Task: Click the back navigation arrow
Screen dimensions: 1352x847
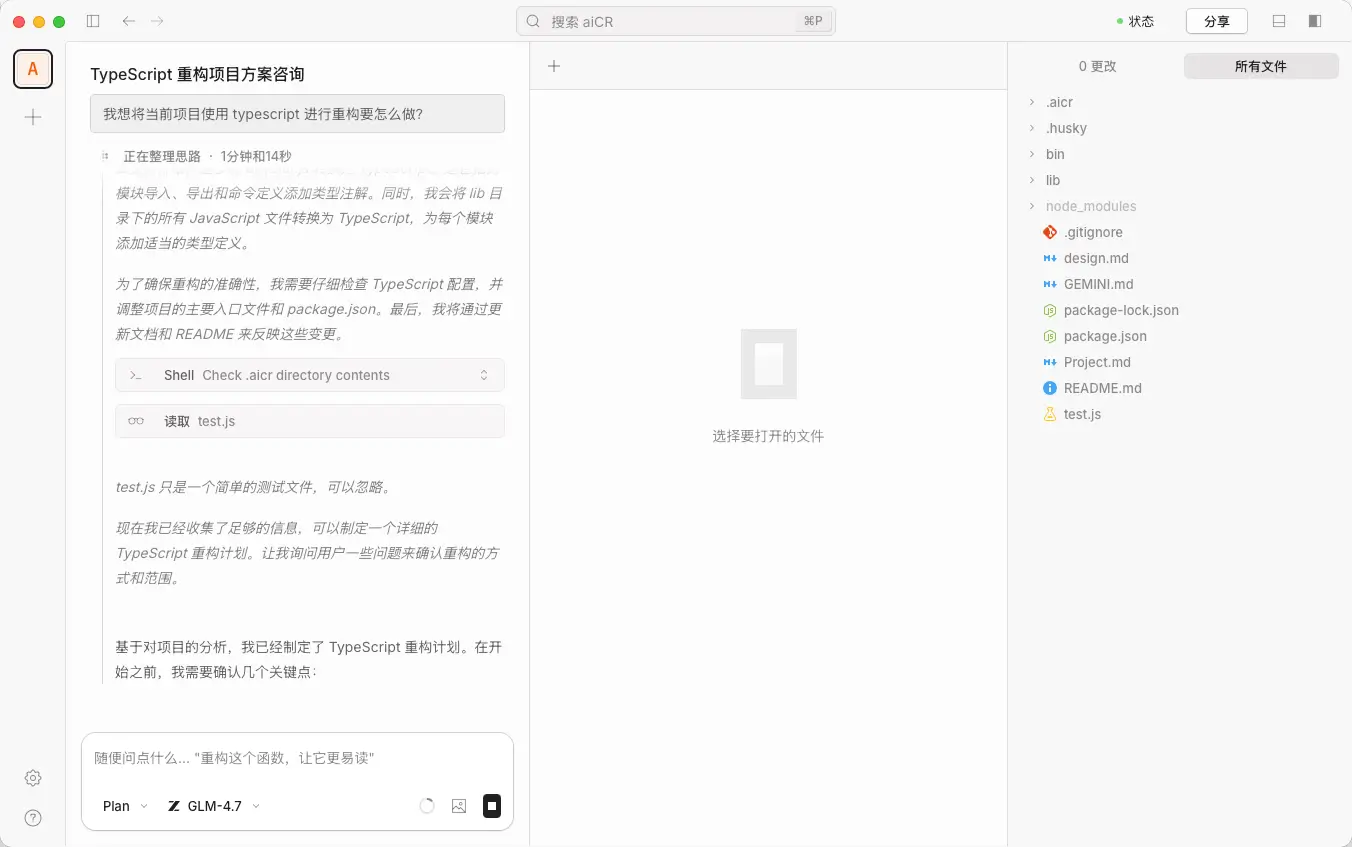Action: pos(128,21)
